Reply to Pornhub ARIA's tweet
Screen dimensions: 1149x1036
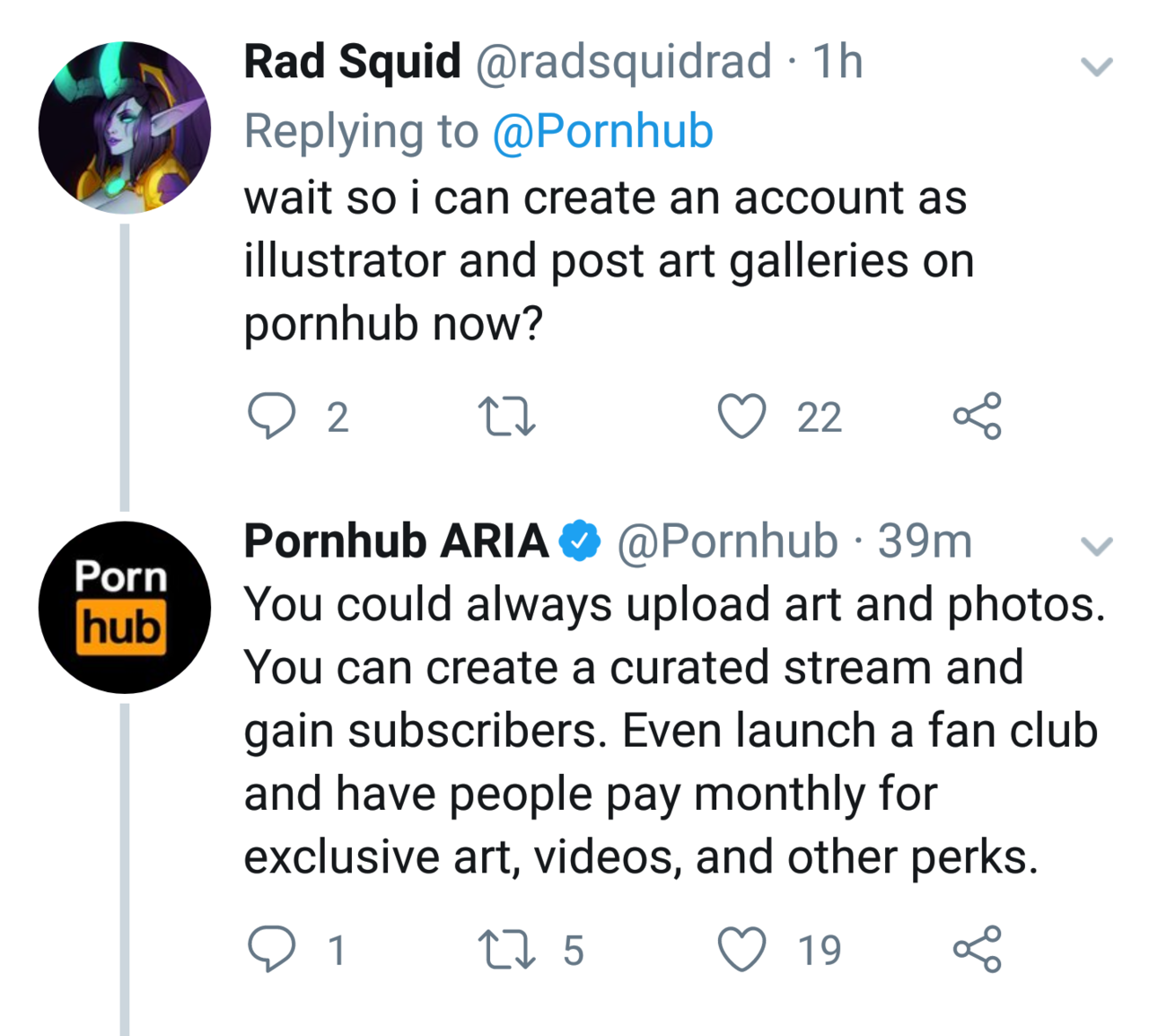271,949
